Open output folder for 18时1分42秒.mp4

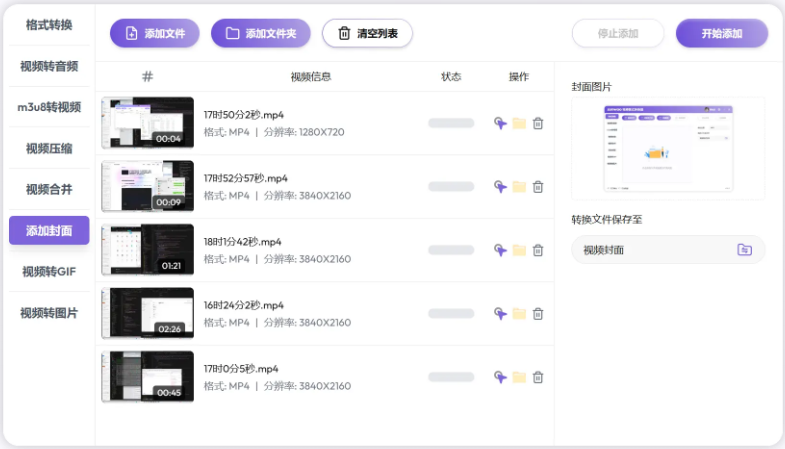pyautogui.click(x=519, y=250)
